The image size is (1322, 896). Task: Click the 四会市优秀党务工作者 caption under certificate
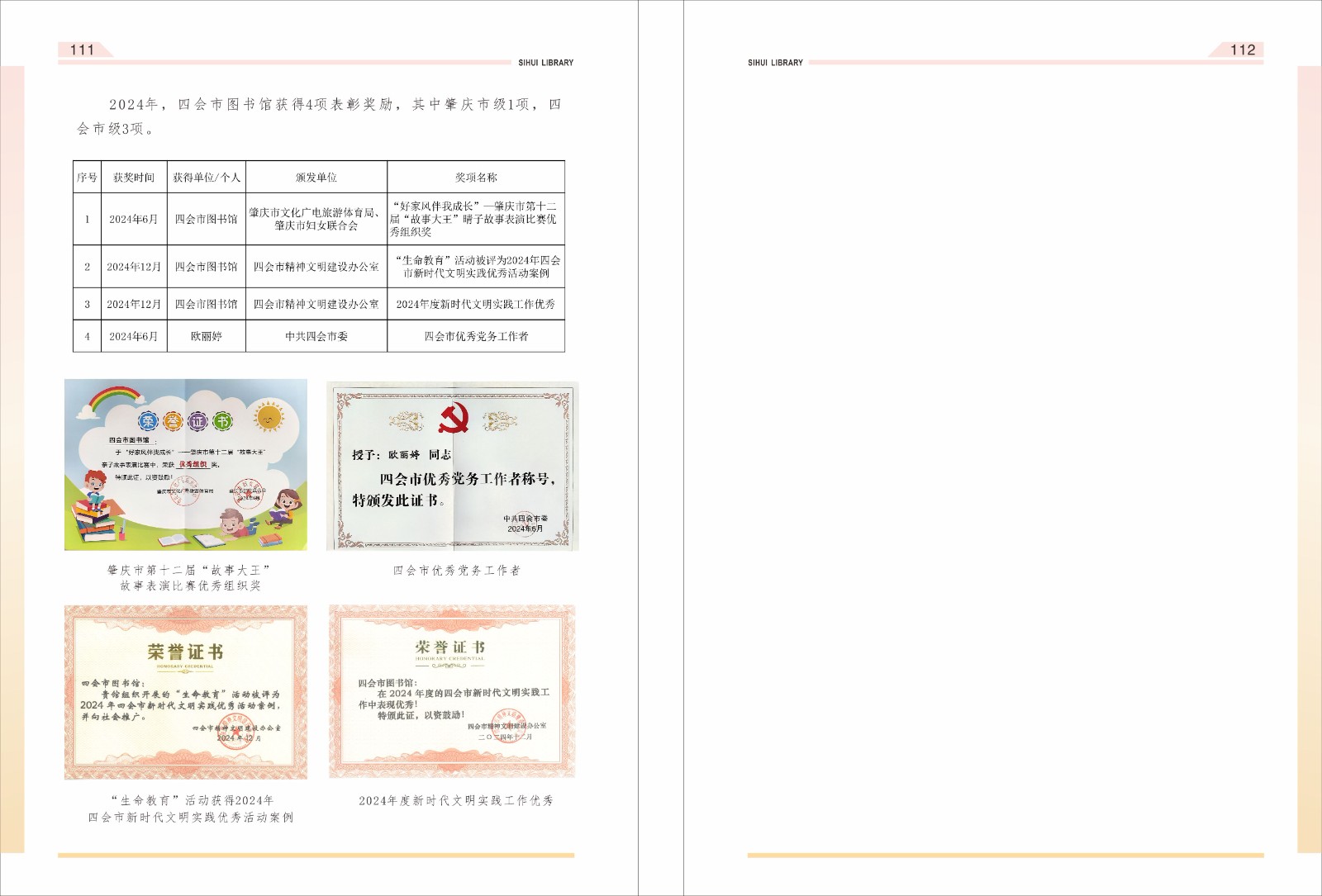pyautogui.click(x=456, y=571)
